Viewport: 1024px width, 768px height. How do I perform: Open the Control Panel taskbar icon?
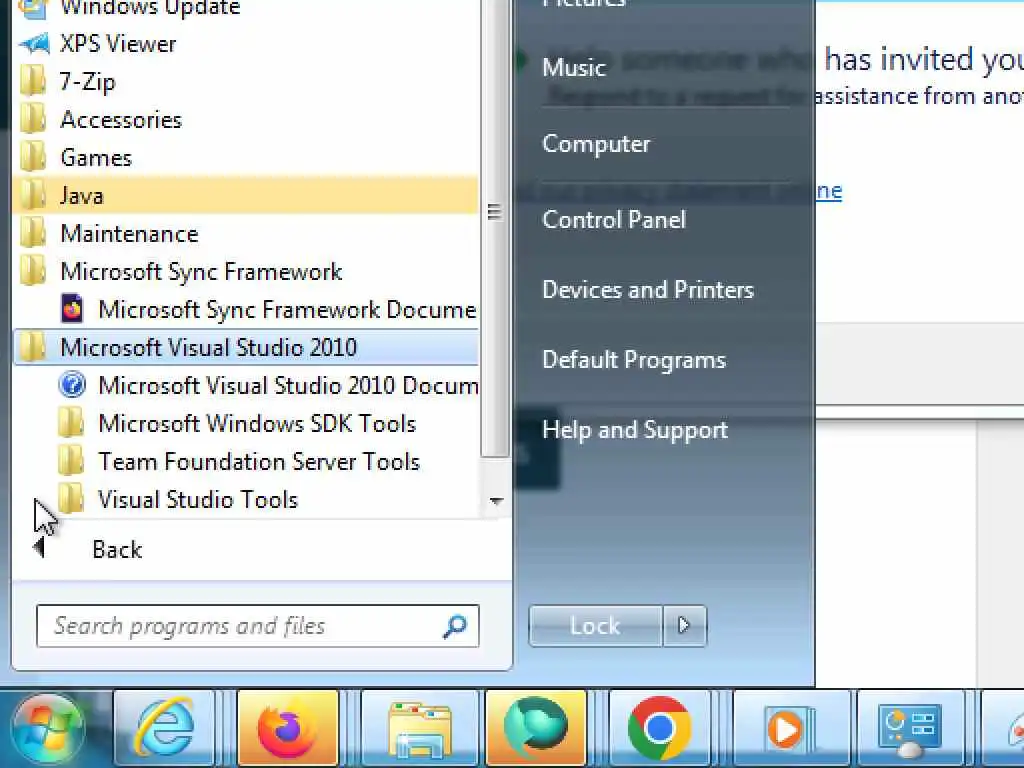909,728
